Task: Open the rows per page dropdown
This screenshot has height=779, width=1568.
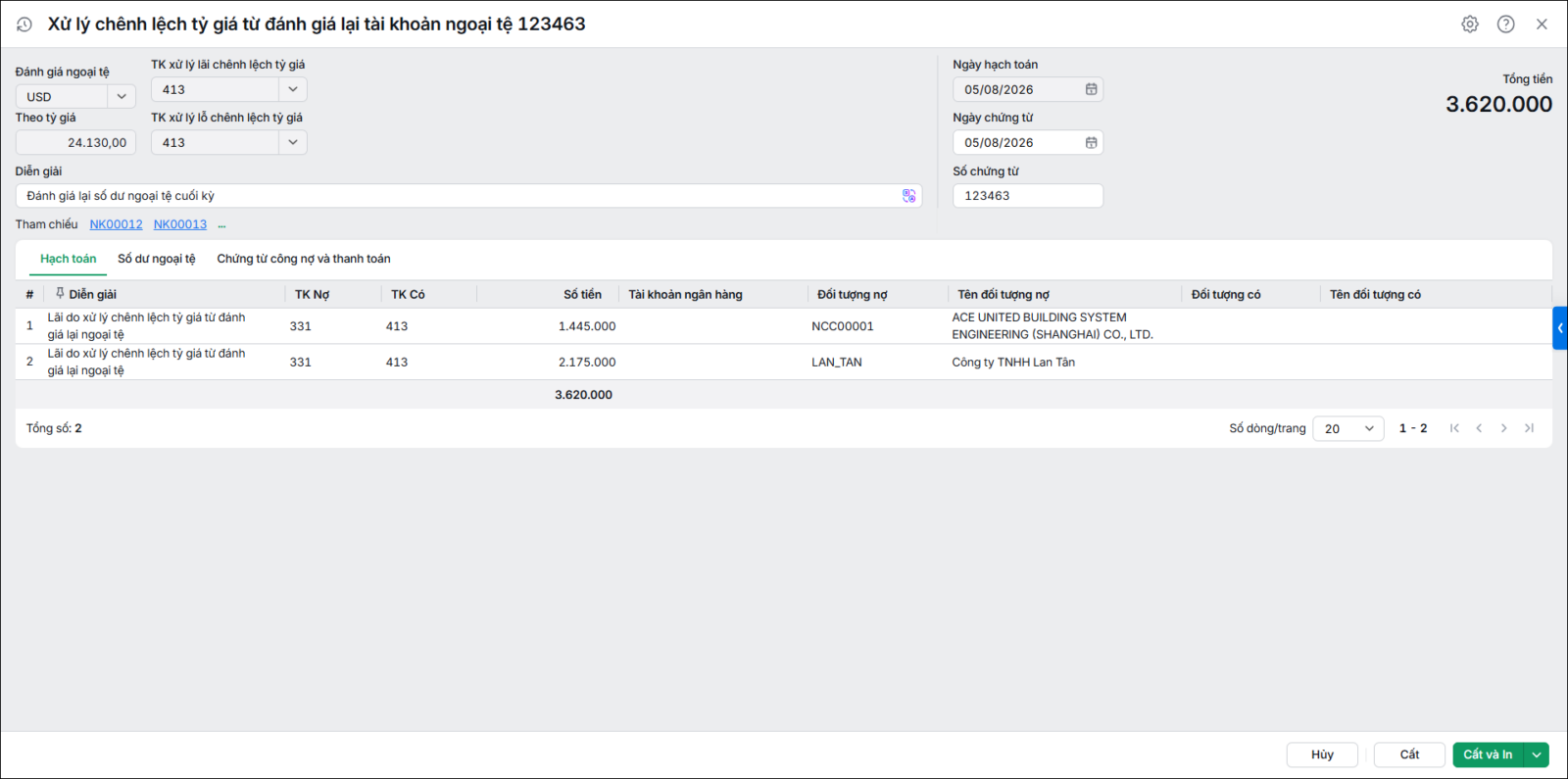Action: click(x=1348, y=428)
